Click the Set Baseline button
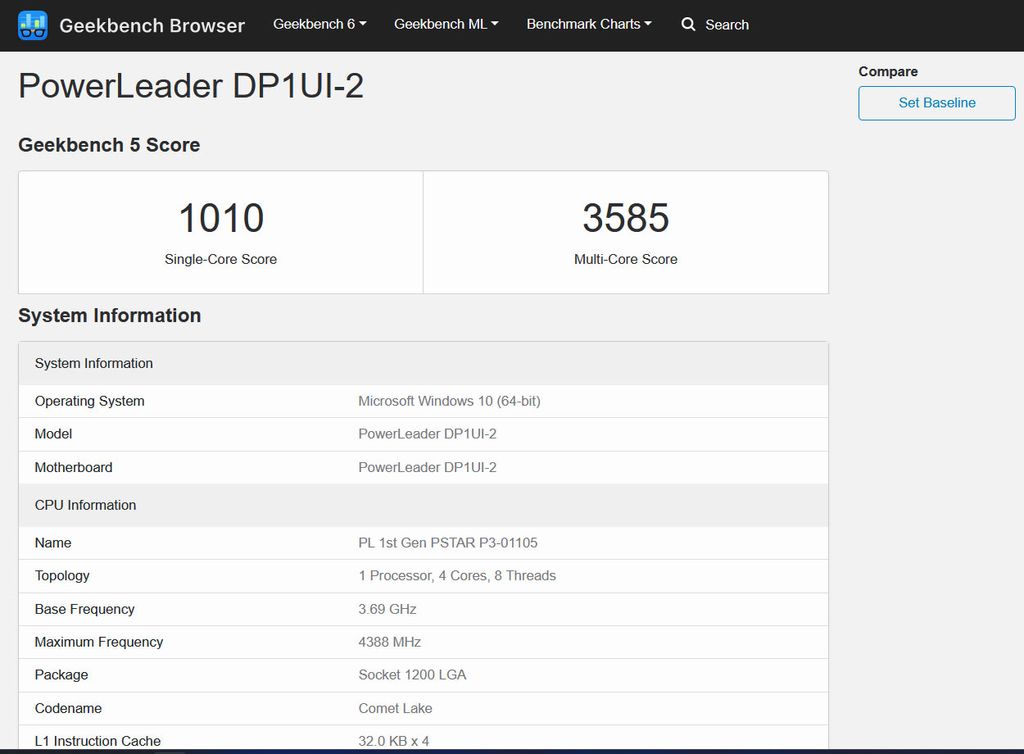Viewport: 1024px width, 754px height. [936, 103]
